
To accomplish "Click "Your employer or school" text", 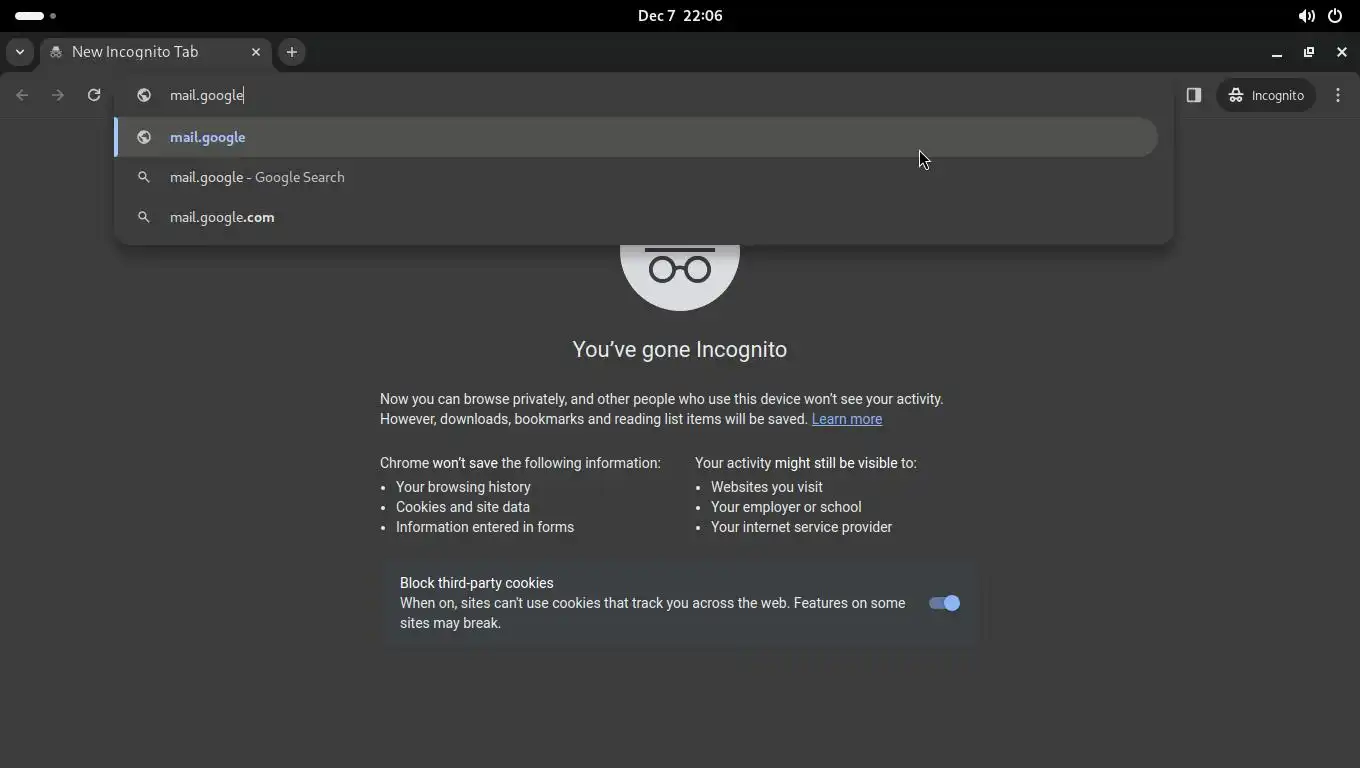I will (786, 507).
